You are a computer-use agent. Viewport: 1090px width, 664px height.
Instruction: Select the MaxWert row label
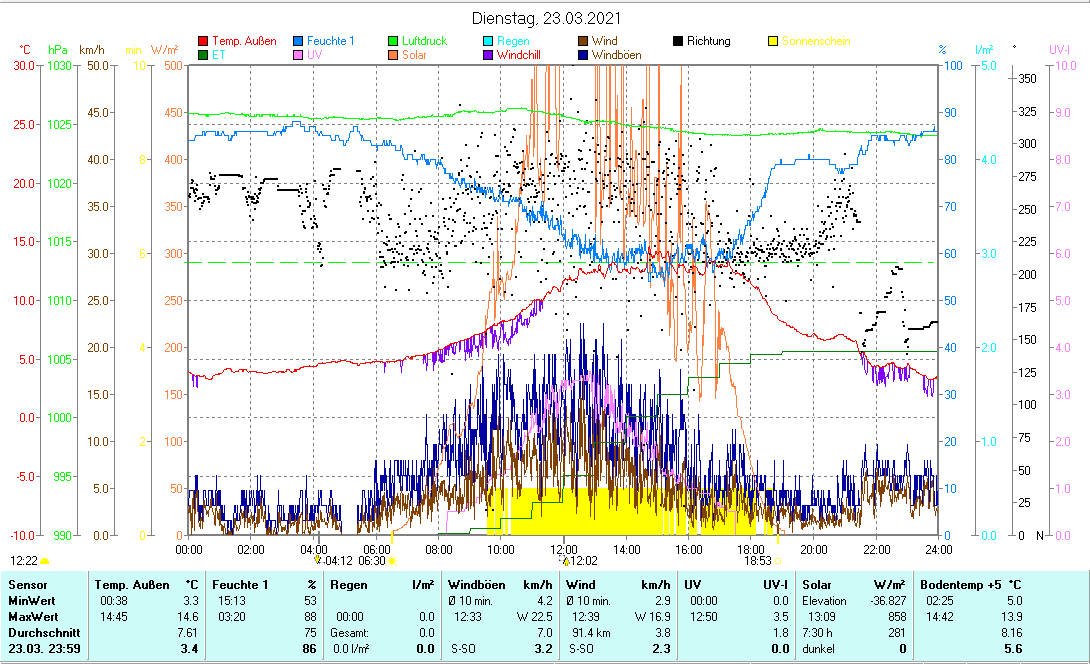pyautogui.click(x=32, y=616)
